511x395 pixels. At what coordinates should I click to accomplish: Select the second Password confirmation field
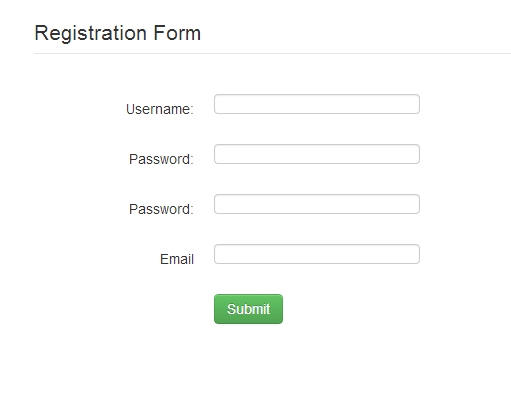pos(317,204)
